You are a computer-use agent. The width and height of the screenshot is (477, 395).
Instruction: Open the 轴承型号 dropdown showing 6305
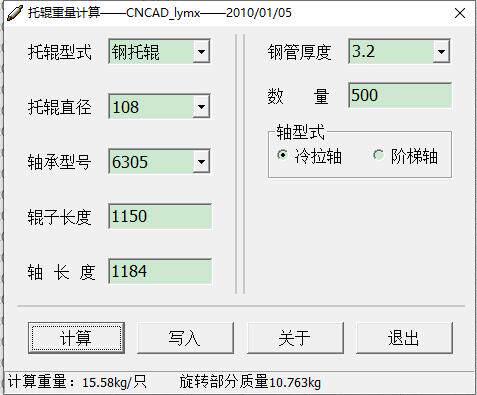click(x=201, y=162)
